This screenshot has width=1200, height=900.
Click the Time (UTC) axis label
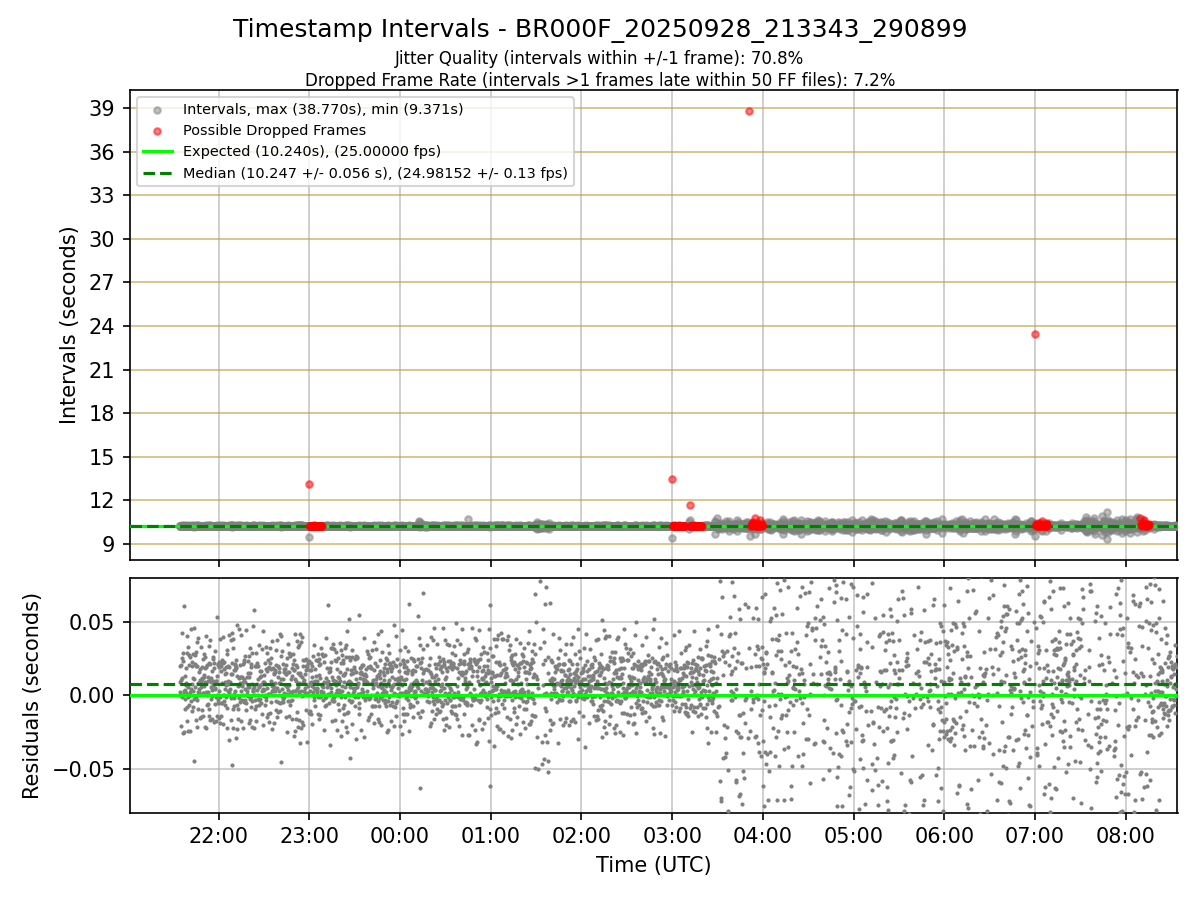click(x=653, y=865)
